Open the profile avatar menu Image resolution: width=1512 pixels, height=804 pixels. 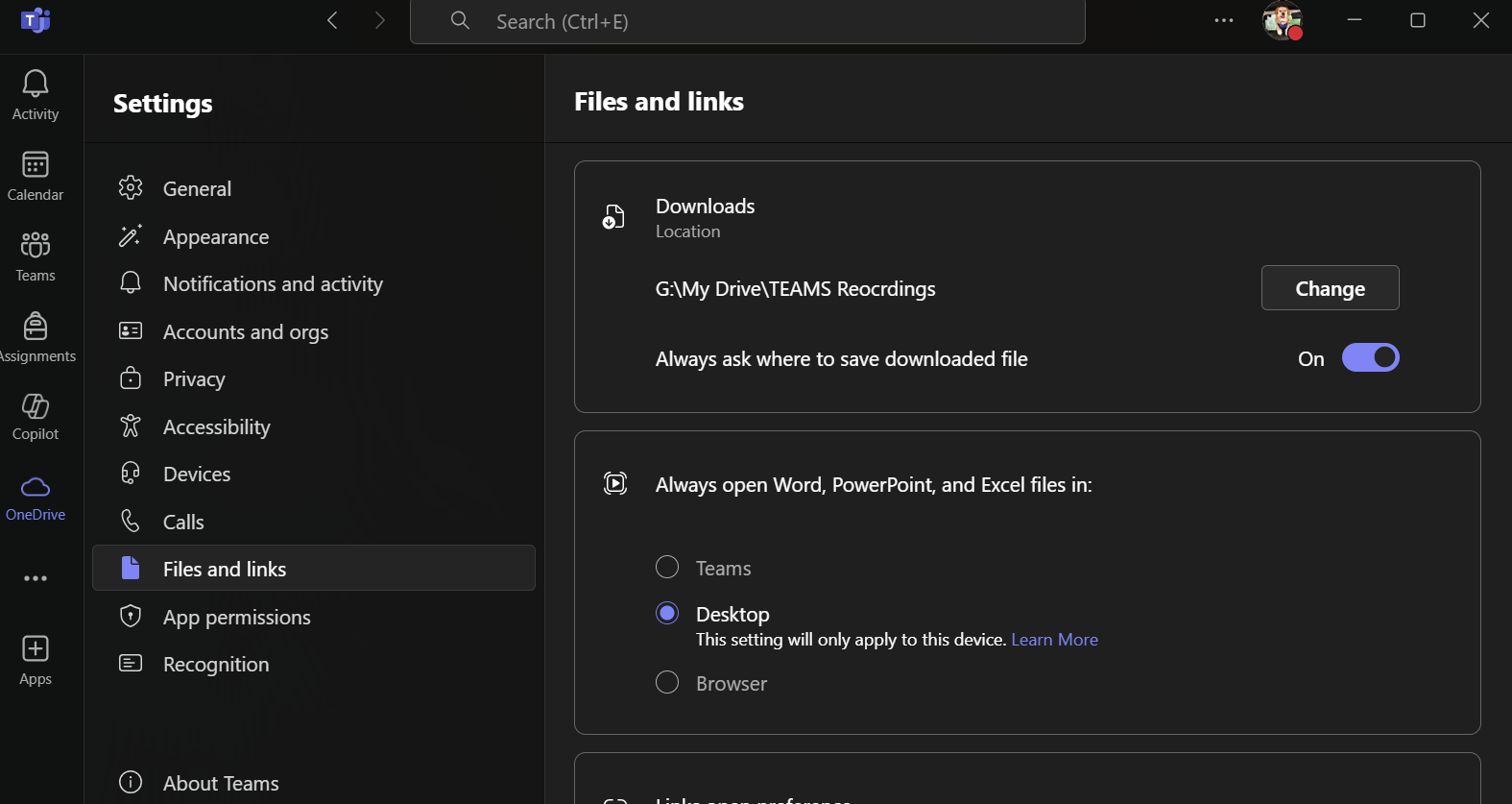1283,20
